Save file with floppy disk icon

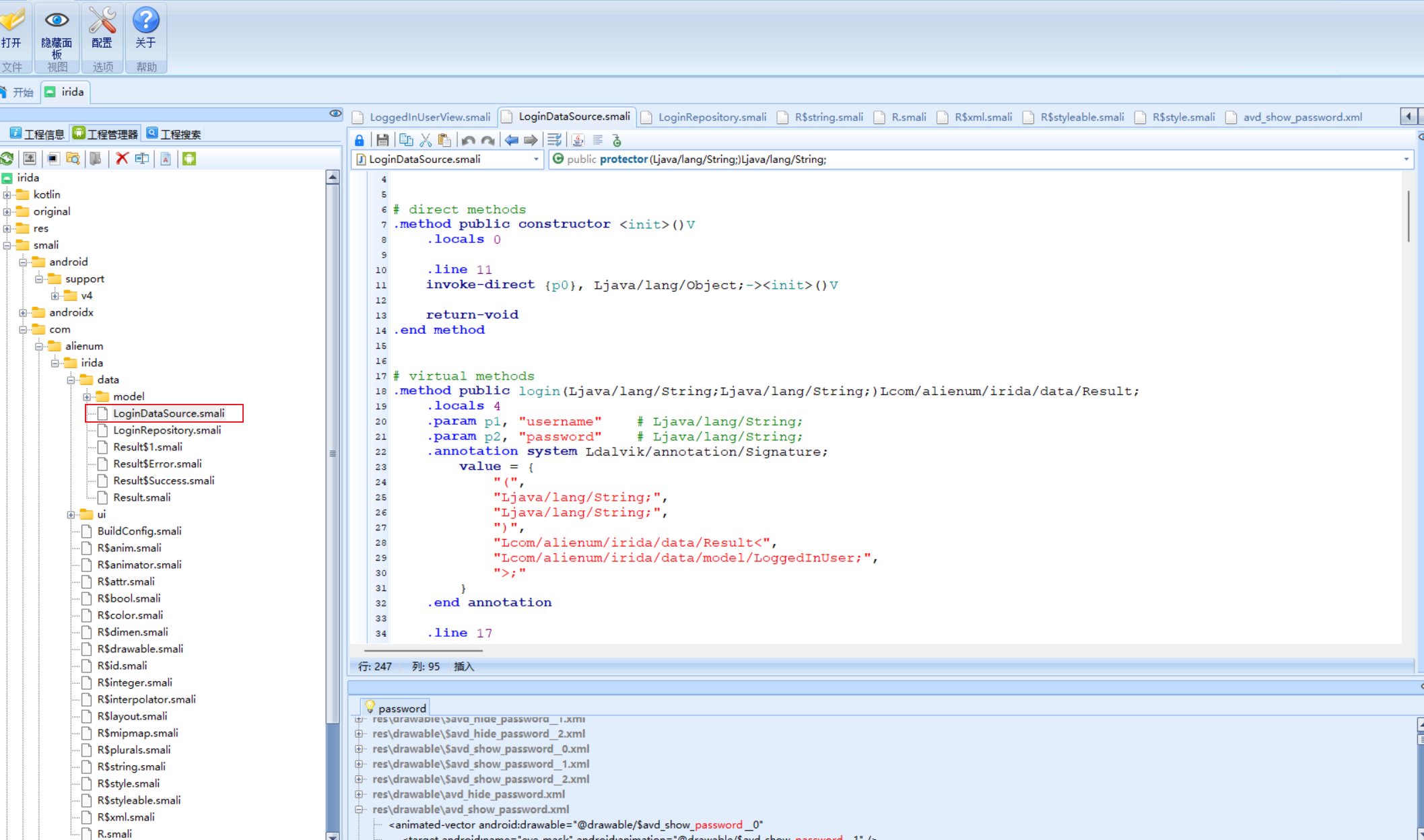click(x=382, y=140)
